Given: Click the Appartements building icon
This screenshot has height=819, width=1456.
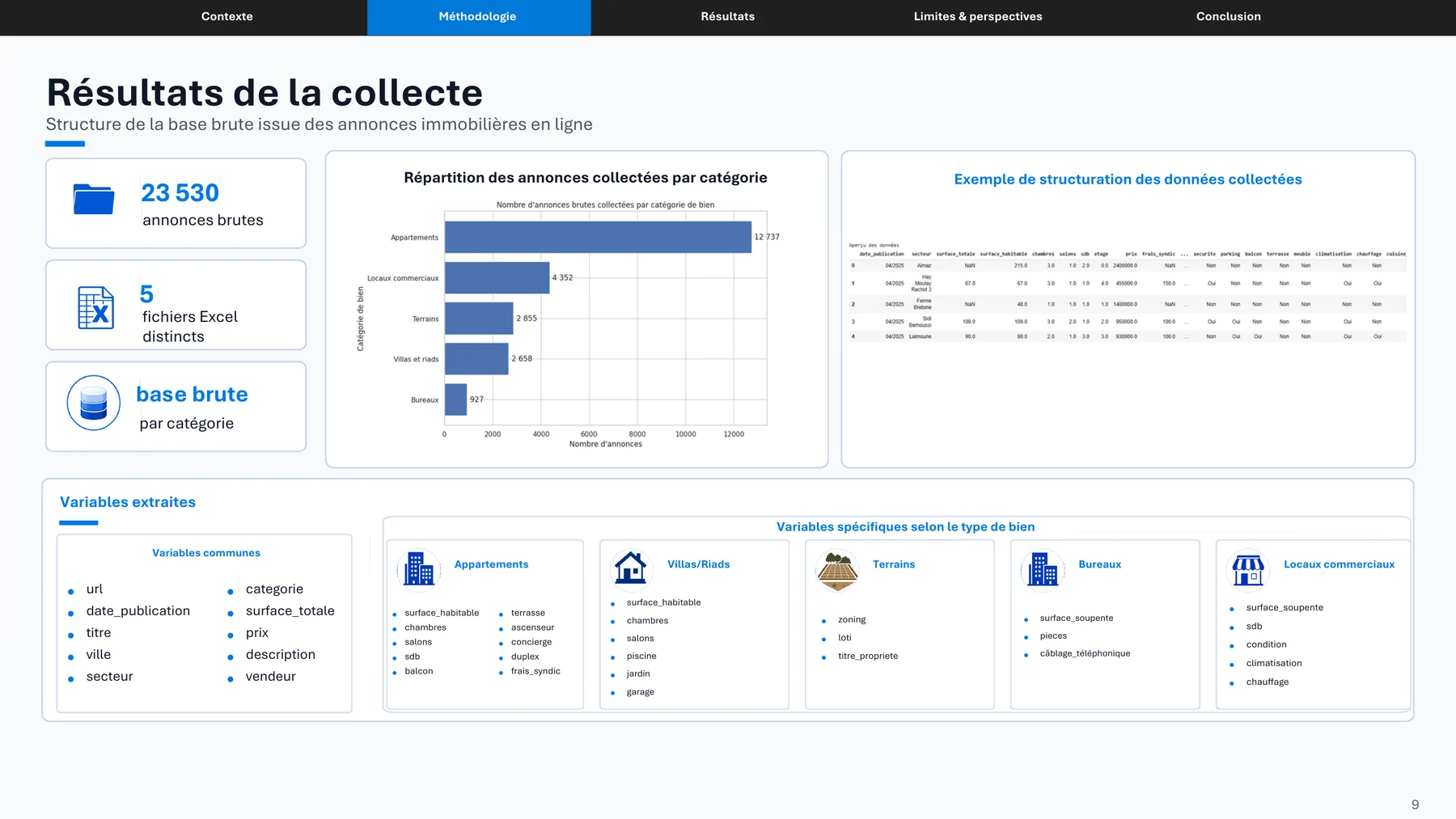Looking at the screenshot, I should pyautogui.click(x=419, y=569).
